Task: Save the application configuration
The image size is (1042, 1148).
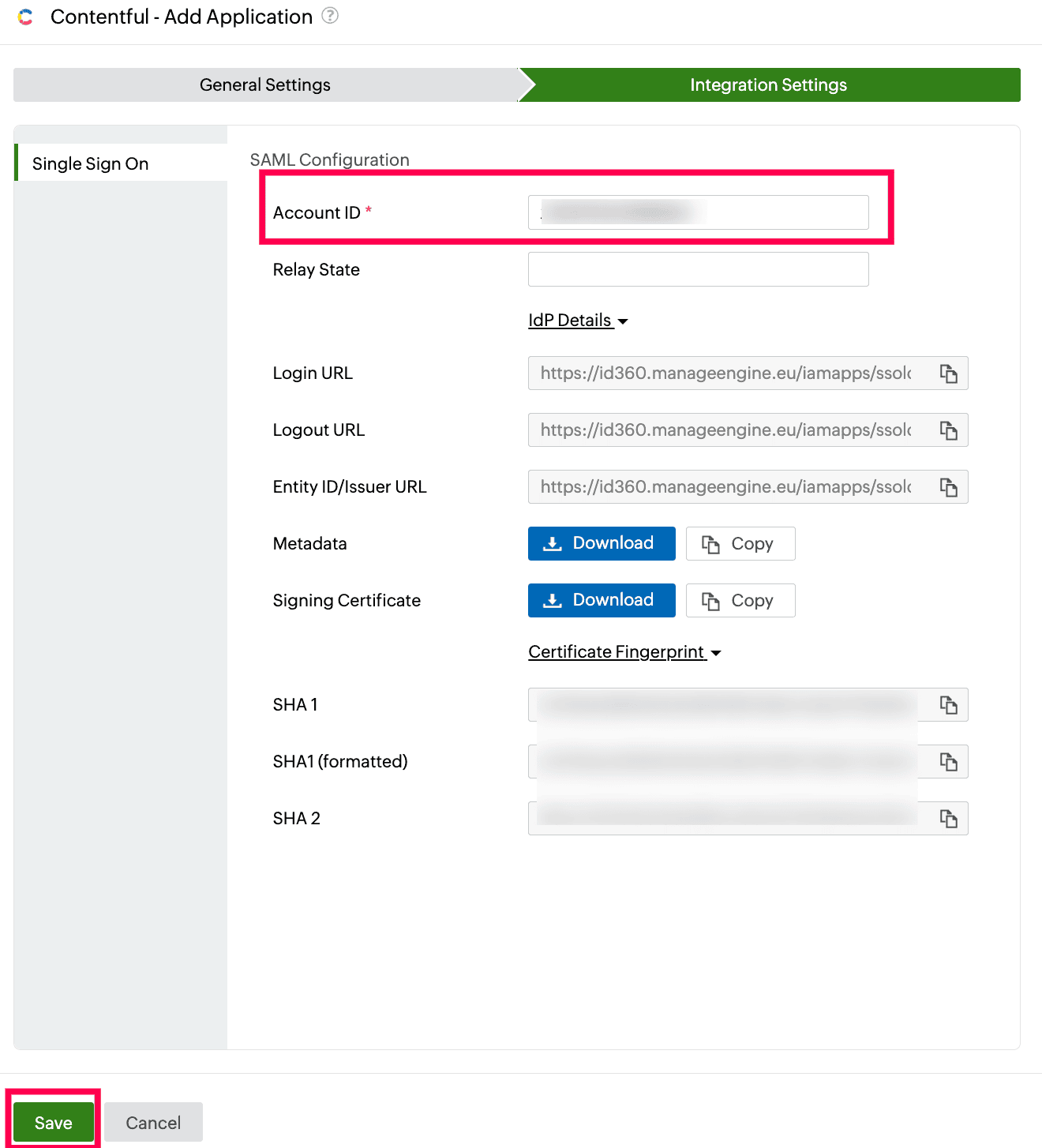Action: pyautogui.click(x=54, y=1123)
